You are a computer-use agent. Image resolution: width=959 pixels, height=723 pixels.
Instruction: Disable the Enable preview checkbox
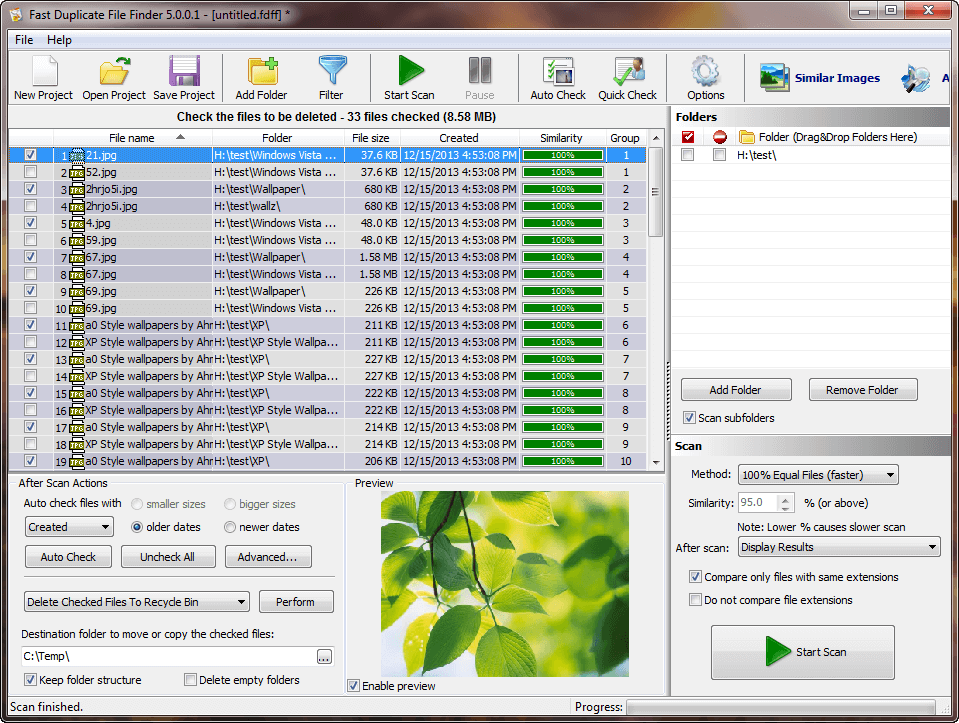point(354,686)
